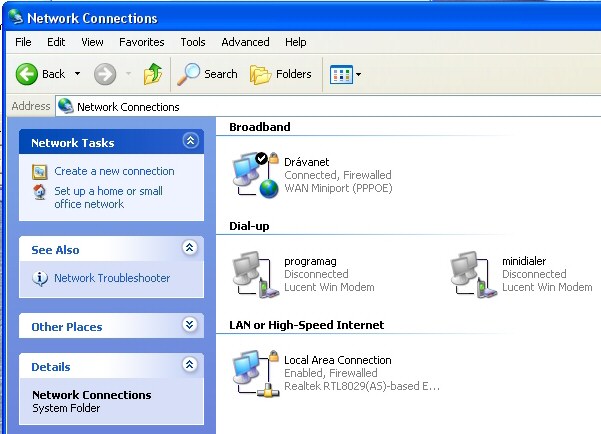Open the Help menu
The image size is (601, 434).
click(x=296, y=42)
